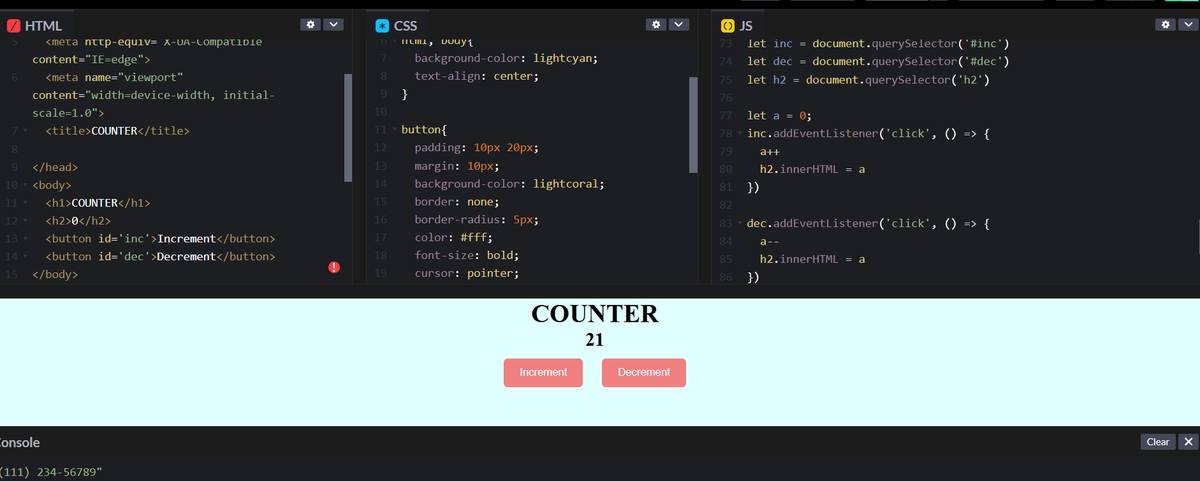Click the red HTML slash icon
The image size is (1200, 481).
[13, 25]
